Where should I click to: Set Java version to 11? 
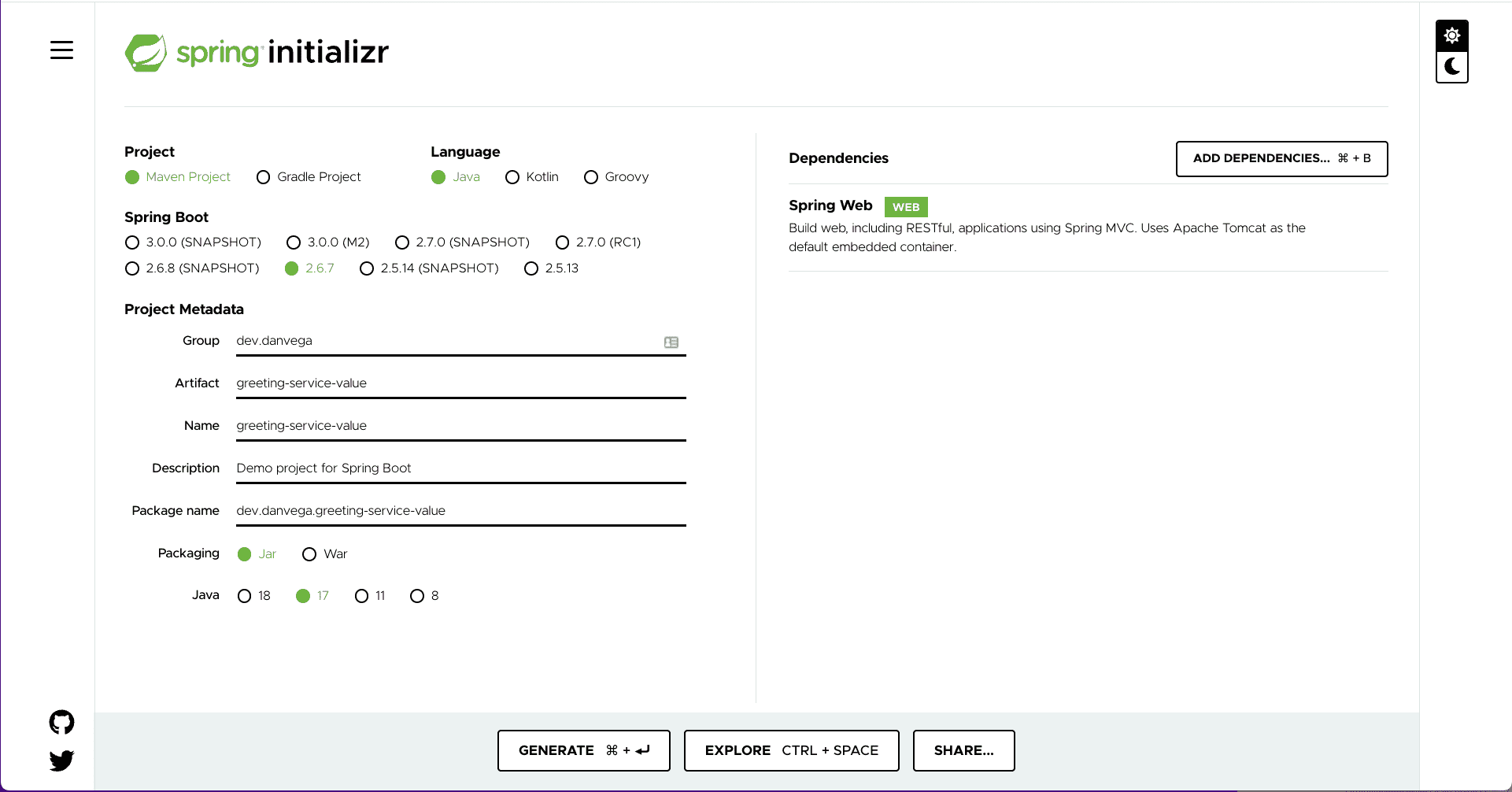coord(361,596)
